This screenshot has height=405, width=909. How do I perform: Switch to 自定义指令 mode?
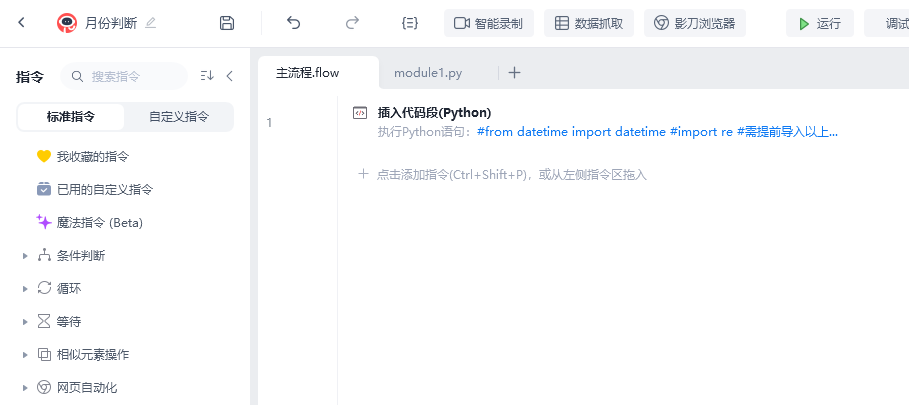[179, 117]
